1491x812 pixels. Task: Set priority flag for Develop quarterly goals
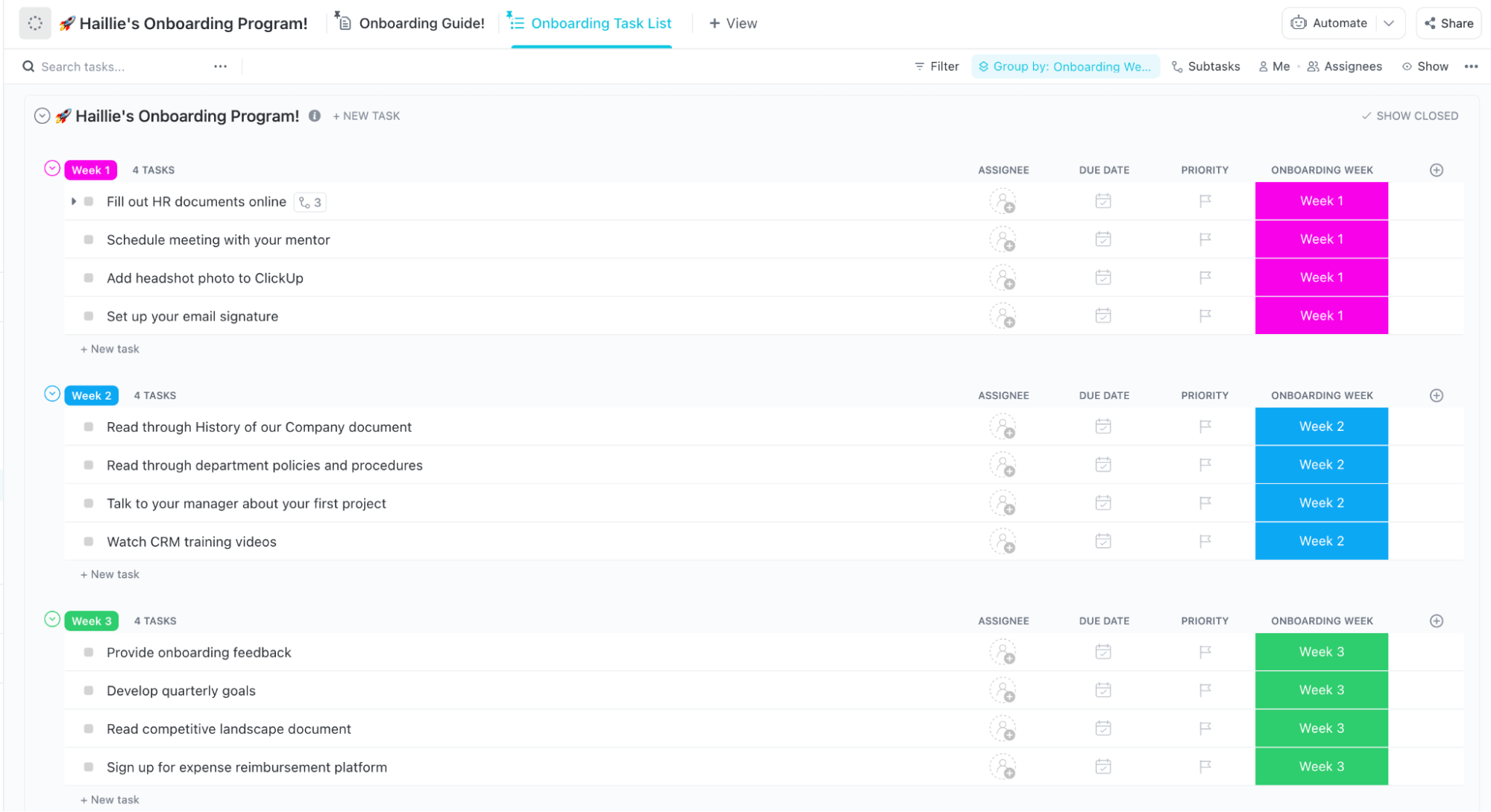(1205, 690)
